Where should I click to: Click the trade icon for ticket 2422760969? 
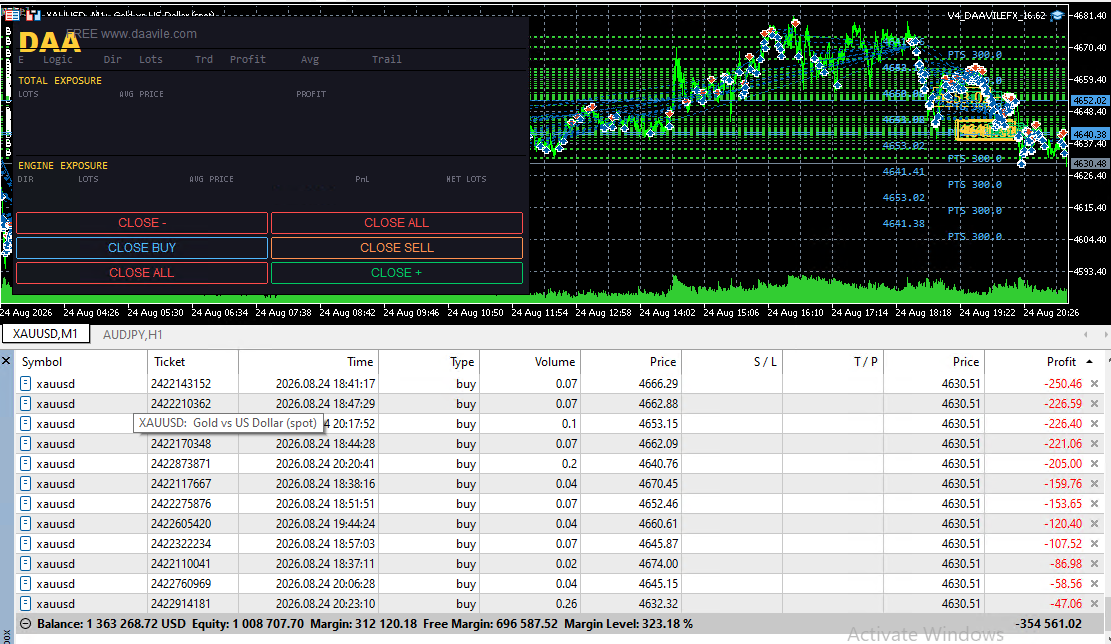(26, 584)
